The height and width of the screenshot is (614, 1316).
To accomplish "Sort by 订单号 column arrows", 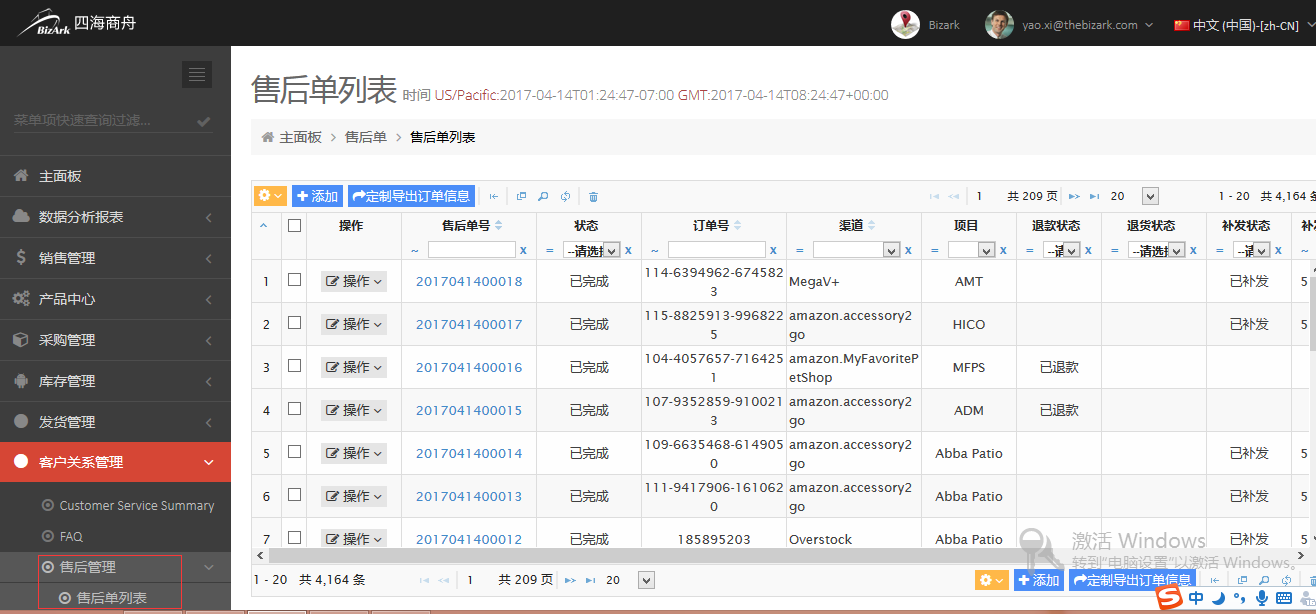I will click(x=736, y=226).
